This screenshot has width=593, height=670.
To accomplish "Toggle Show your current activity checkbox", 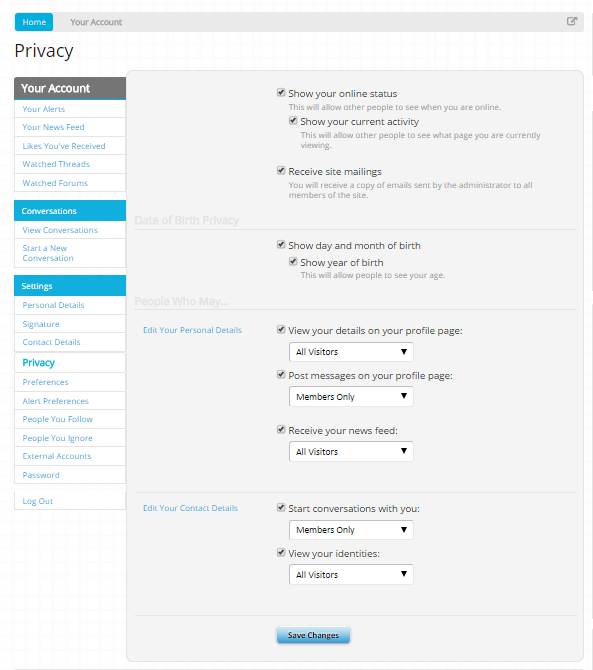I will [x=293, y=120].
